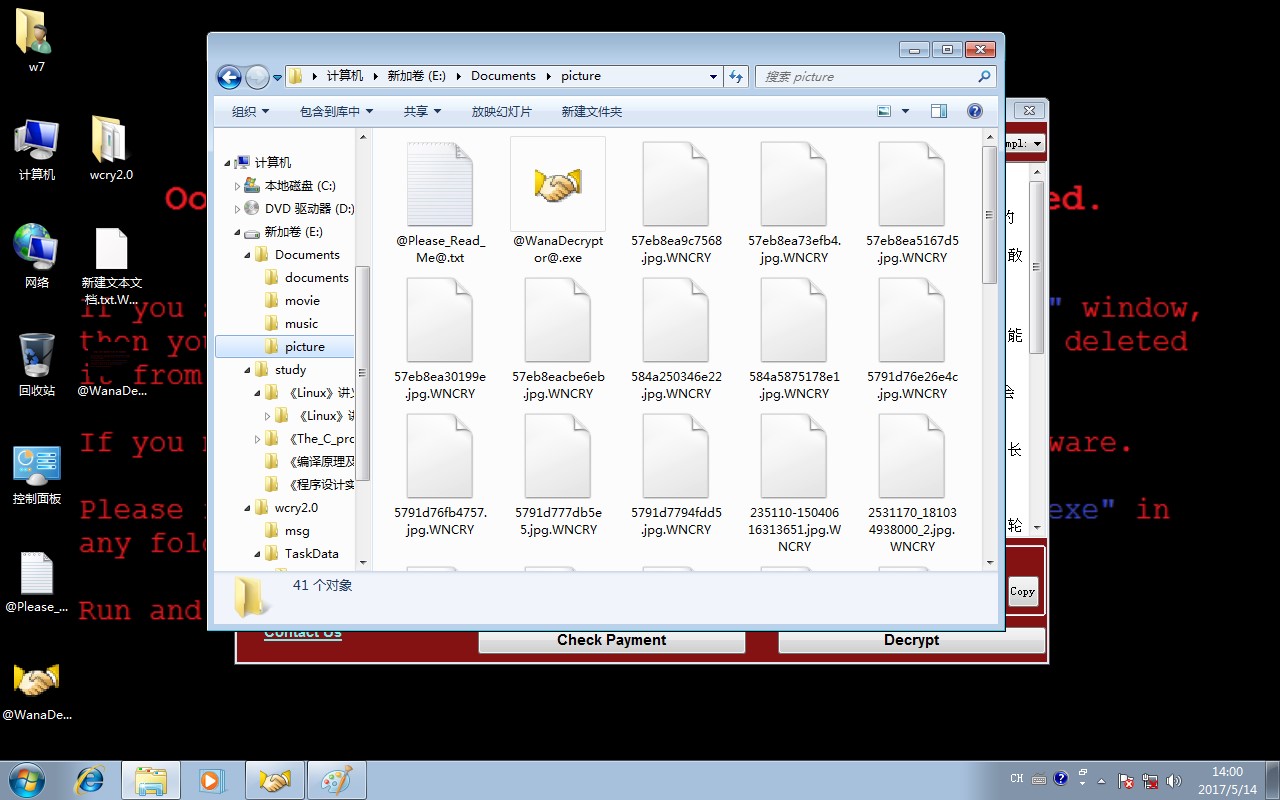Expand the 本地磁盘 (C:) tree node
This screenshot has height=800, width=1280.
pyautogui.click(x=238, y=185)
